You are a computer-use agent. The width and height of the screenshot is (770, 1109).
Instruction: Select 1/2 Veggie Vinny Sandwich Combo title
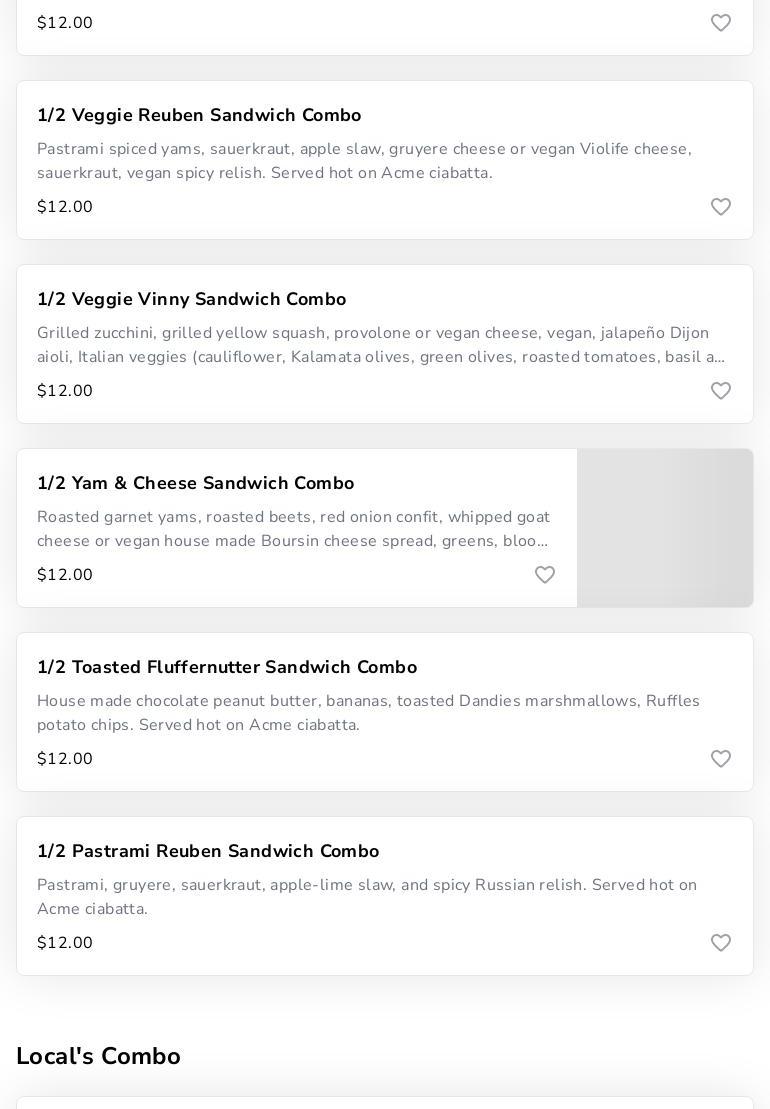click(191, 300)
